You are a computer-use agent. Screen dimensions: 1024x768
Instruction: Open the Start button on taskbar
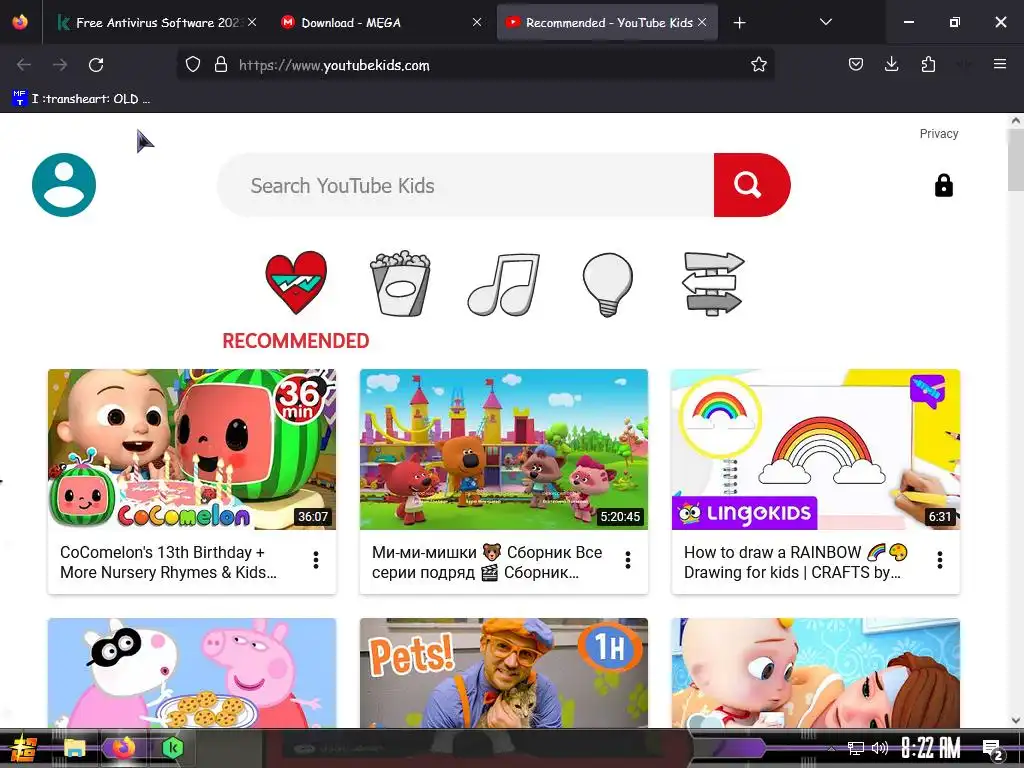22,748
